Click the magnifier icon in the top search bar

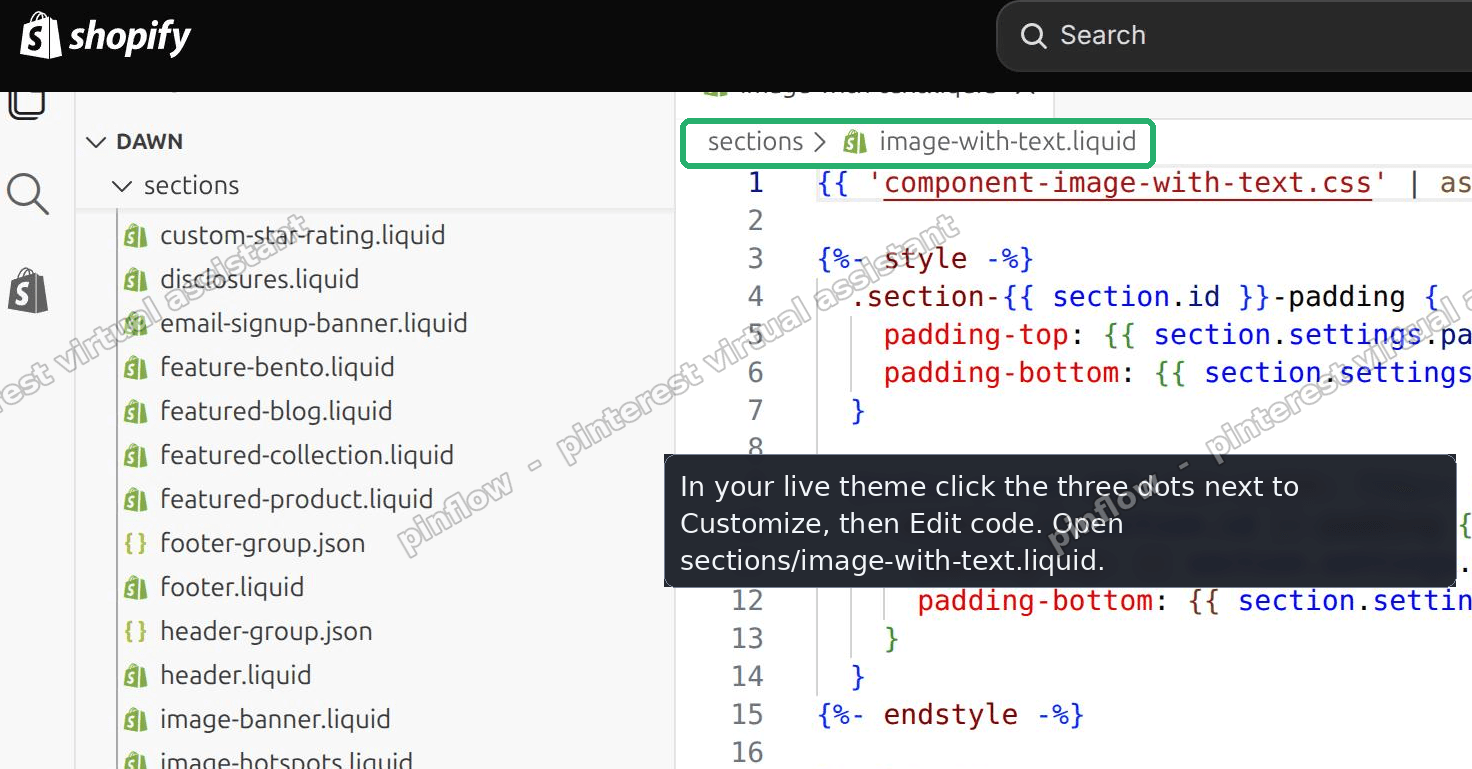[1033, 36]
